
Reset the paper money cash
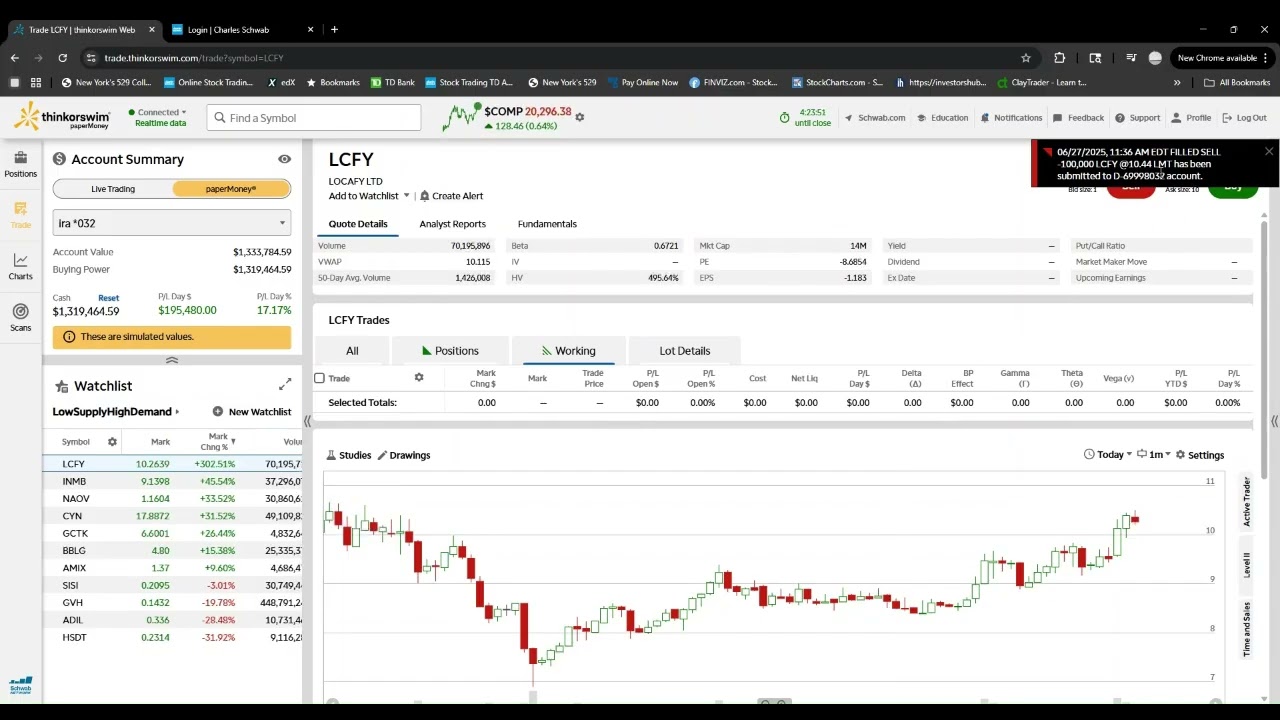108,298
